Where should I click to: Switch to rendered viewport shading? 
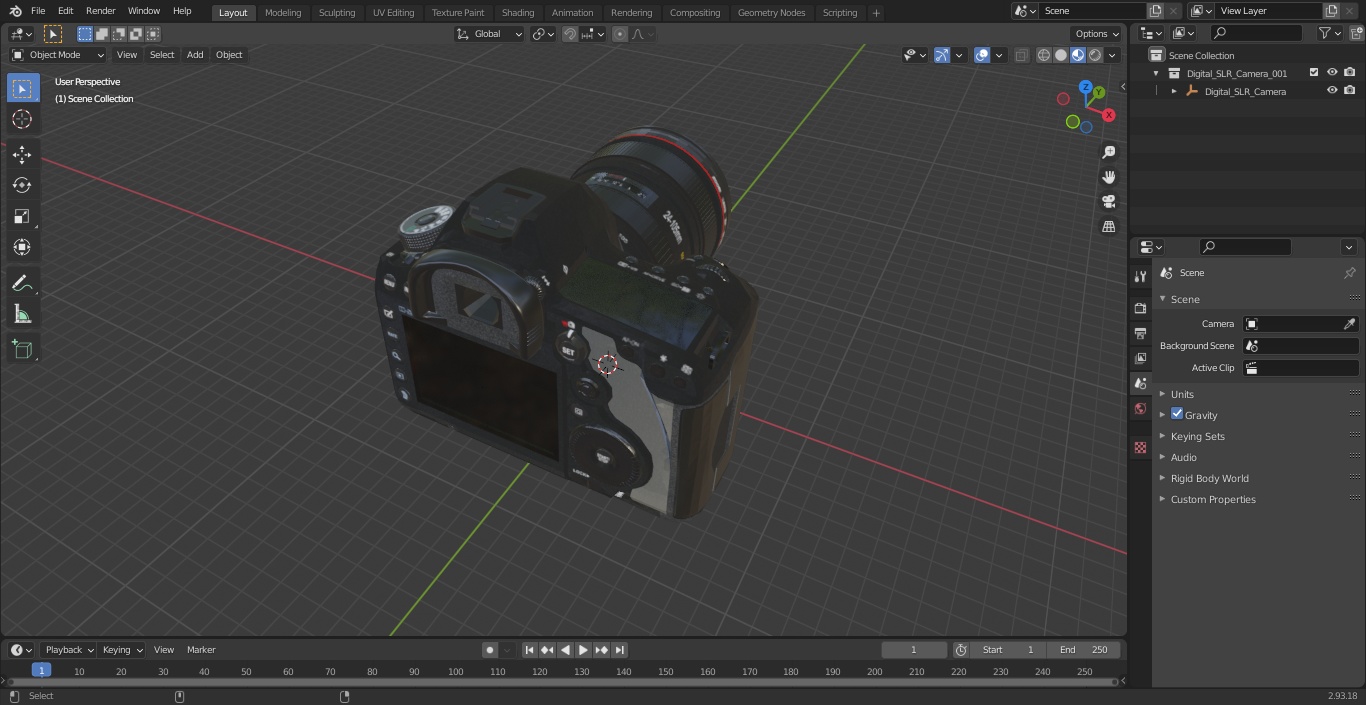pos(1095,55)
